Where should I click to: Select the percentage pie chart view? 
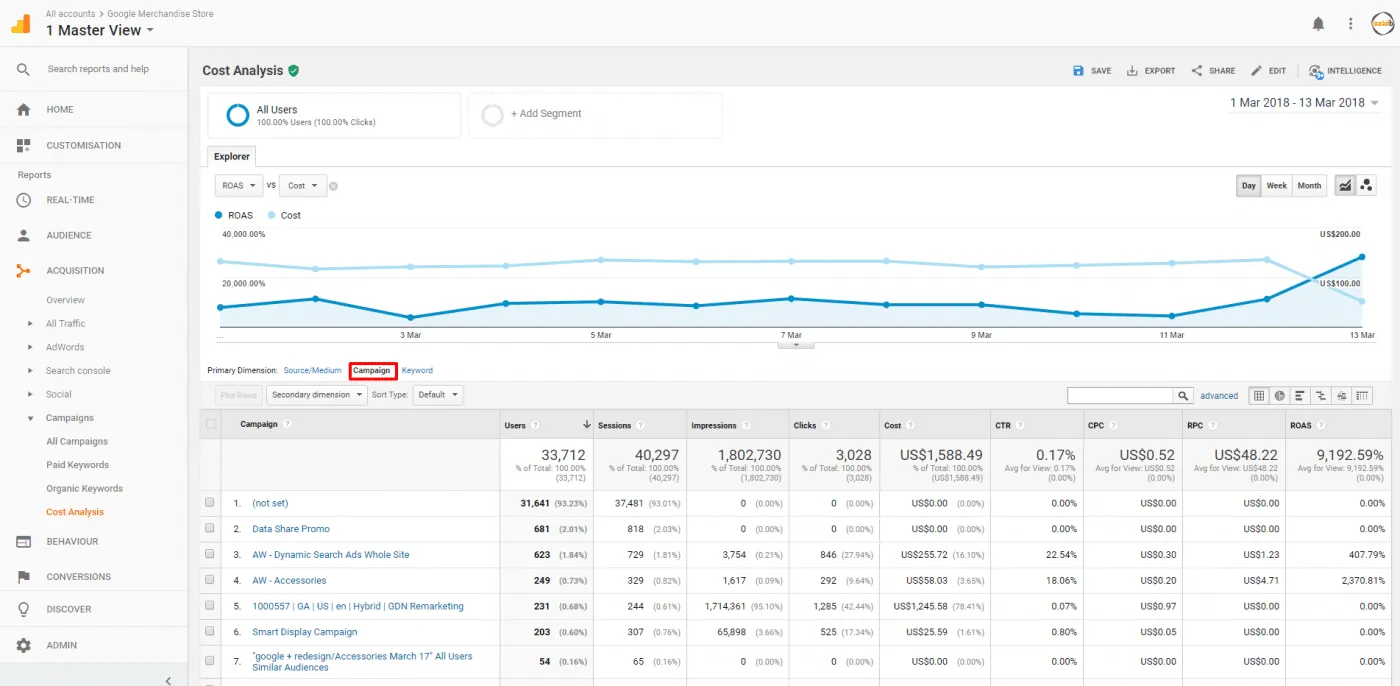coord(1280,396)
